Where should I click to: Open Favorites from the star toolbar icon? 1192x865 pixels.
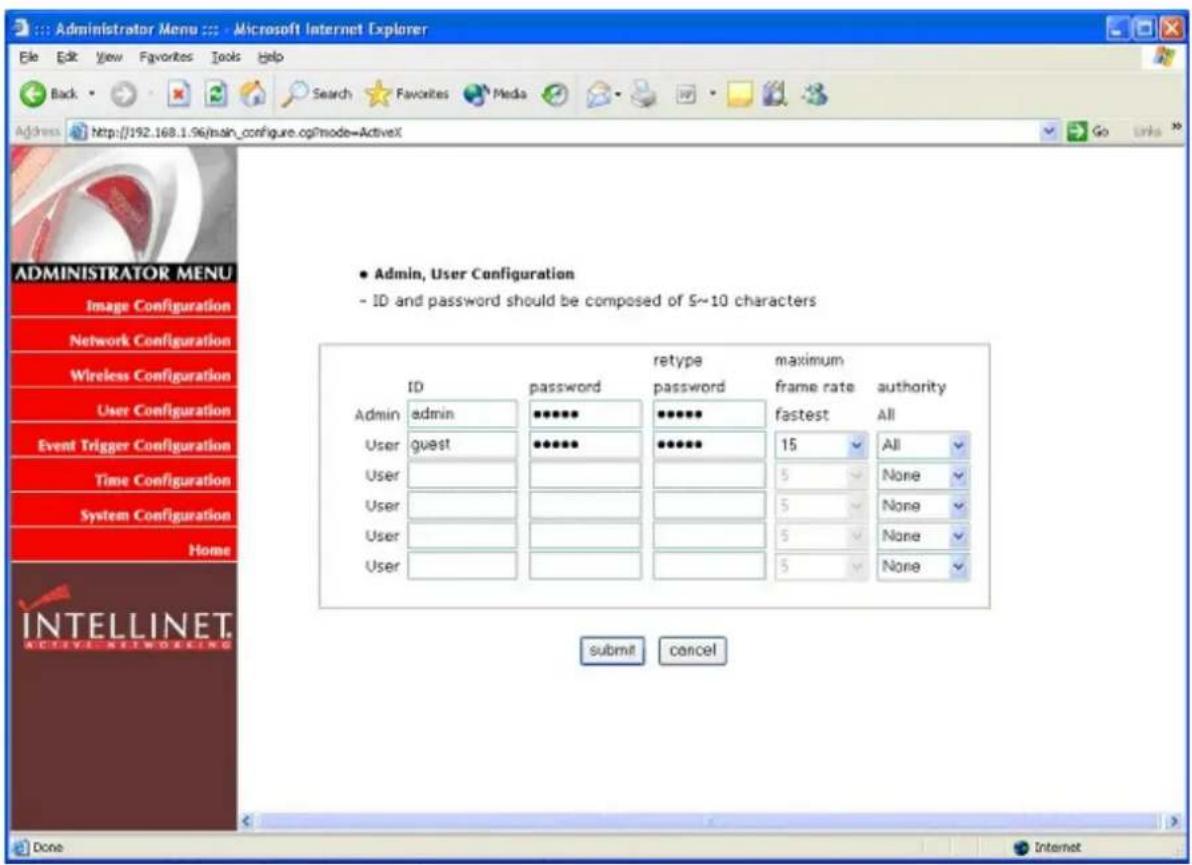pyautogui.click(x=407, y=94)
